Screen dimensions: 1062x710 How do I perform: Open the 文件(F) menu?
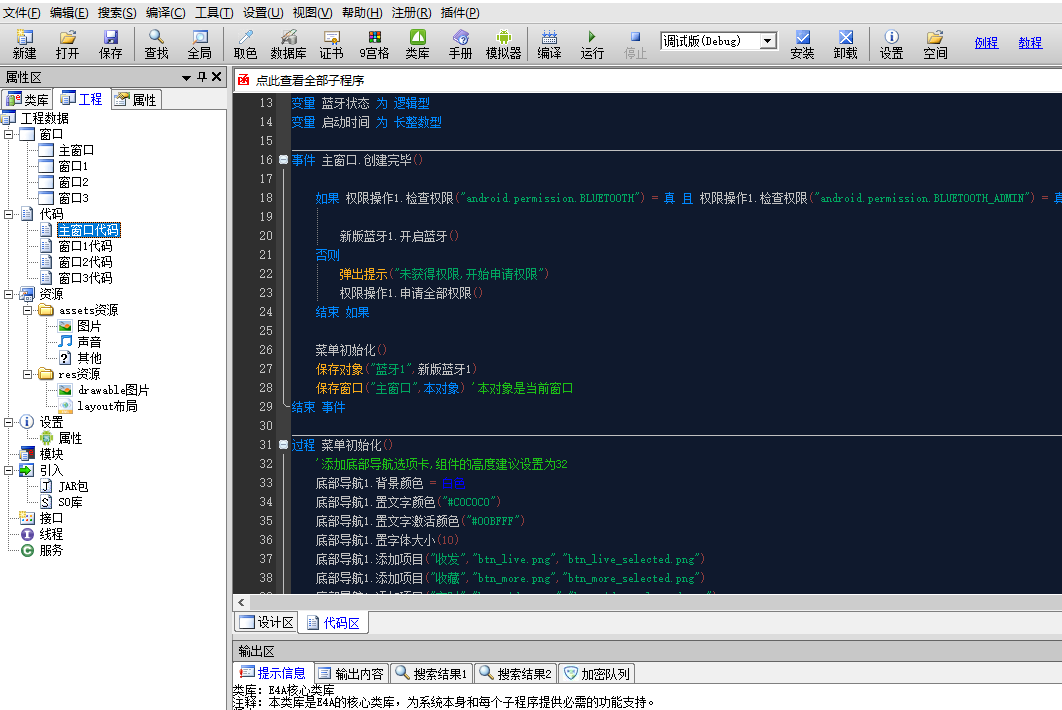pyautogui.click(x=22, y=13)
